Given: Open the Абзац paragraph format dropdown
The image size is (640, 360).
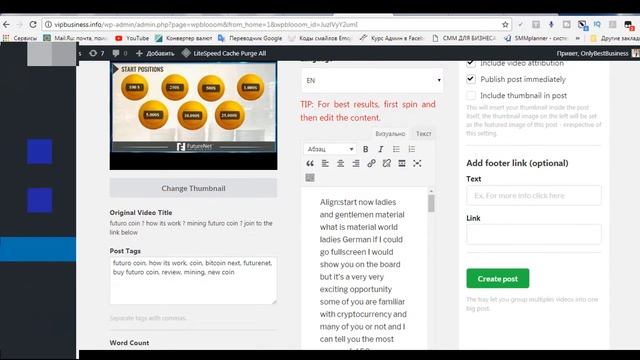Looking at the screenshot, I should (x=330, y=149).
